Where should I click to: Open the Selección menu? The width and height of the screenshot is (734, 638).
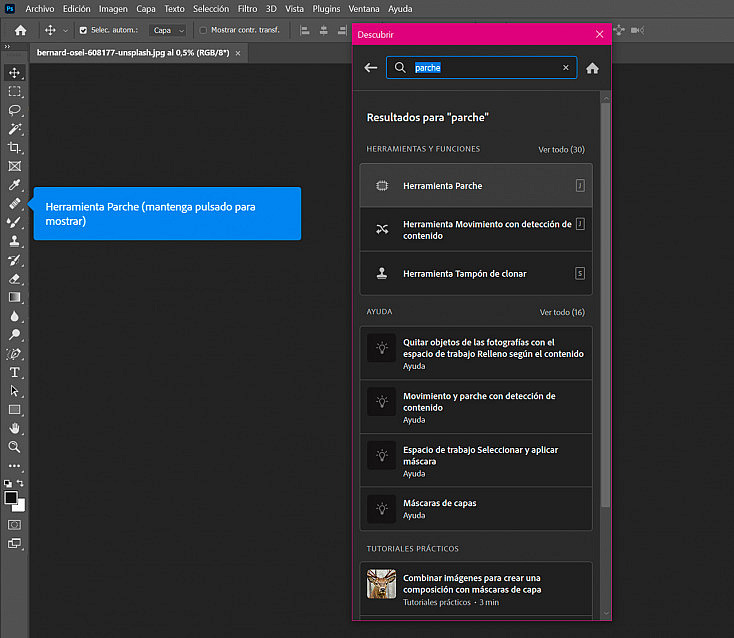211,9
